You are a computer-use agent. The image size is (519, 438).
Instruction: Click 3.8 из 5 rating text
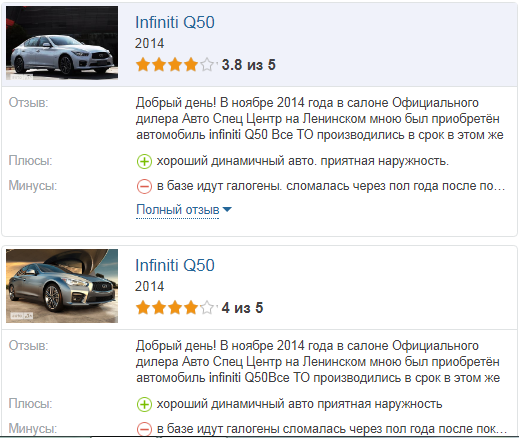point(249,65)
